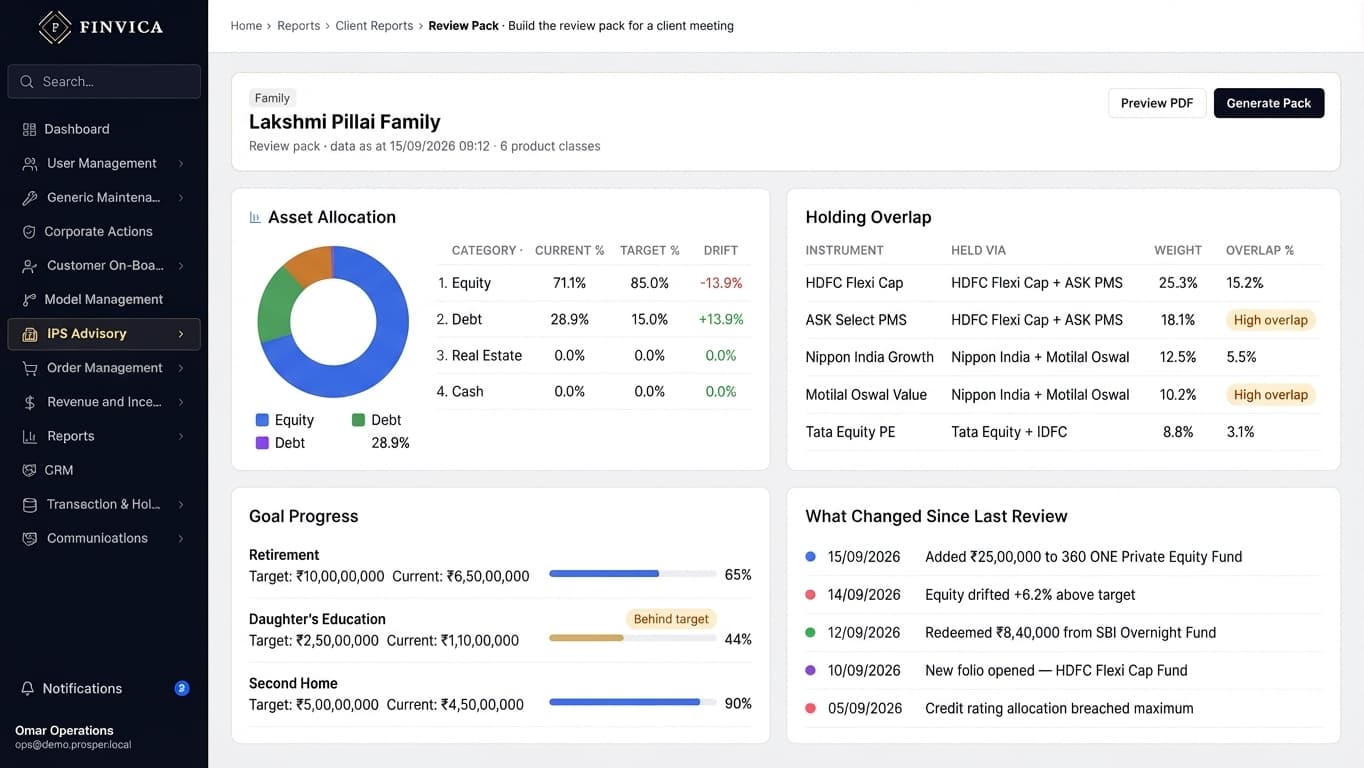Viewport: 1364px width, 768px height.
Task: Click the Daughter's Education progress bar
Action: pyautogui.click(x=633, y=638)
